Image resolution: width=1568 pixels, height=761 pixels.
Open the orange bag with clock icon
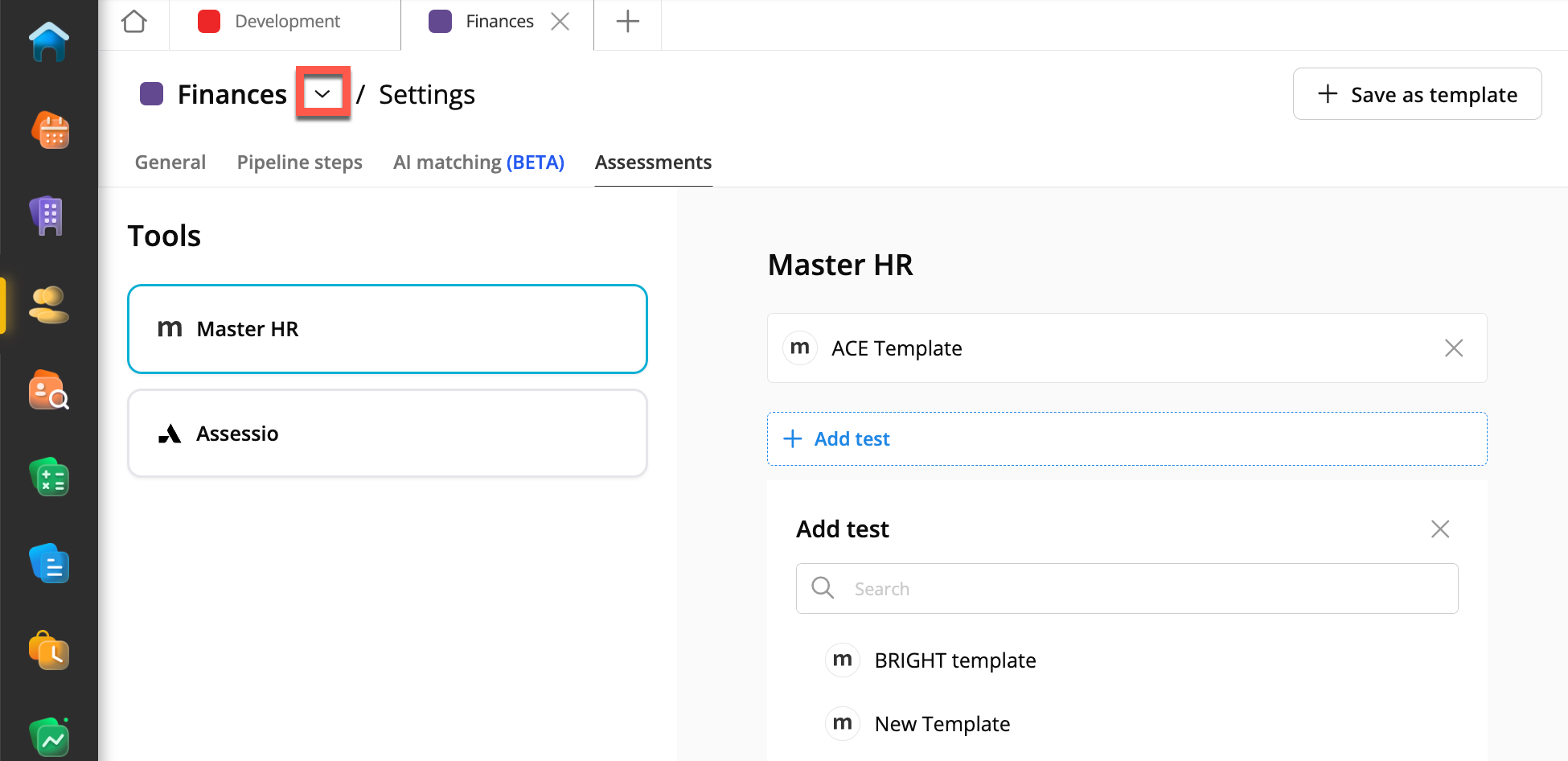[49, 650]
